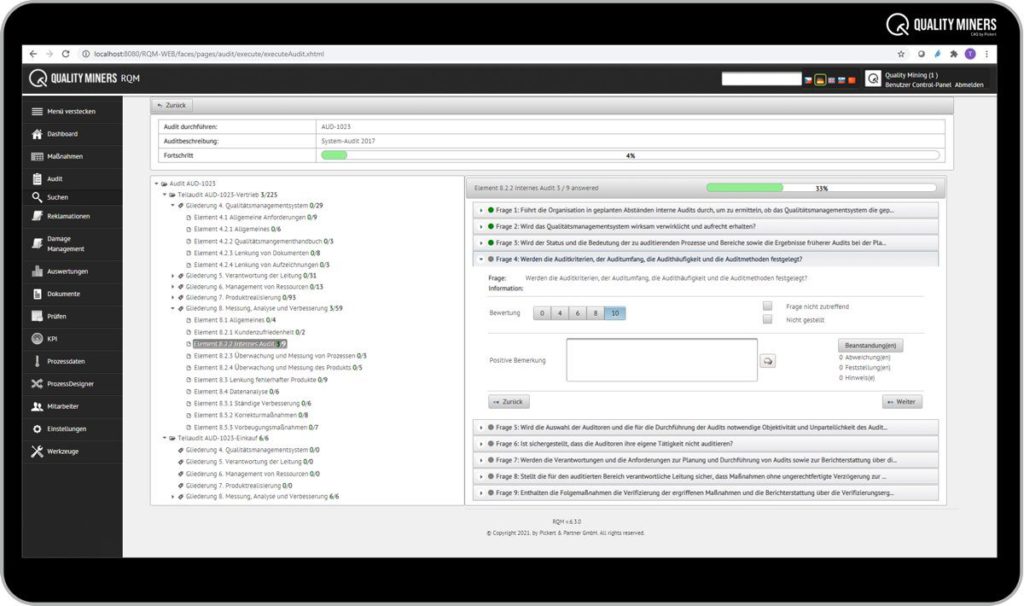
Task: Open Einstellungen with the gear icon
Action: point(35,428)
